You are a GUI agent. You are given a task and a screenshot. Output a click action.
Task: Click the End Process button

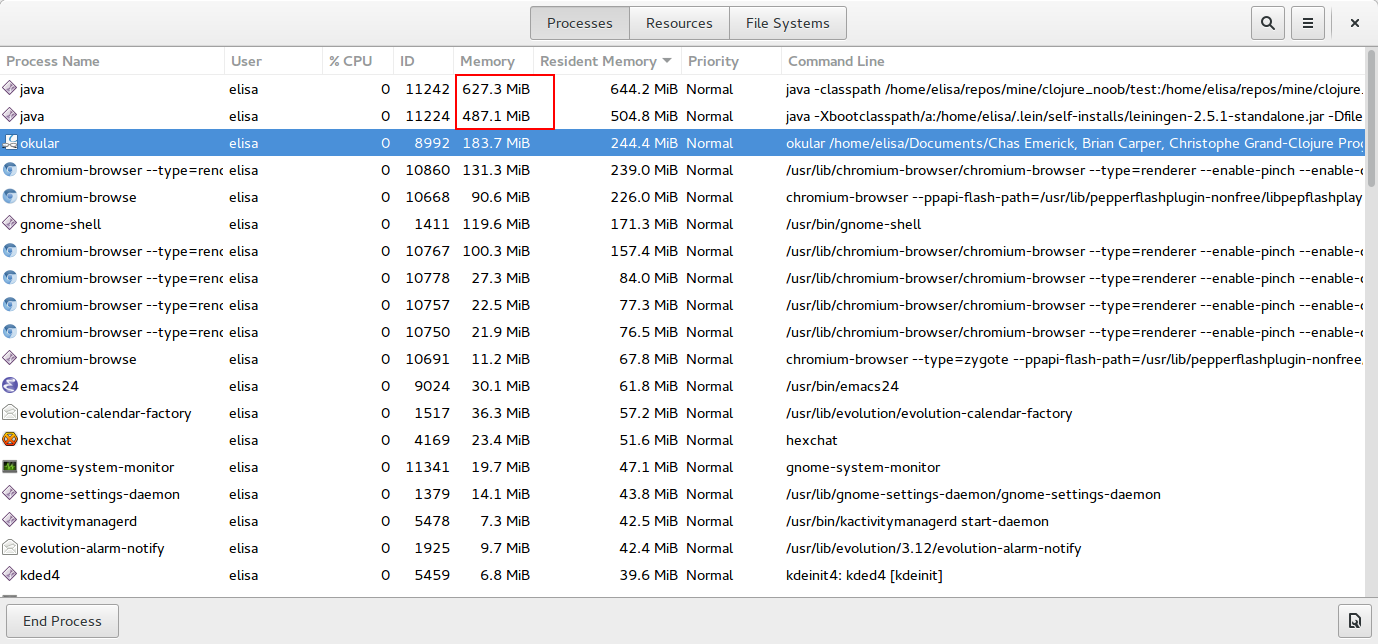tap(62, 621)
